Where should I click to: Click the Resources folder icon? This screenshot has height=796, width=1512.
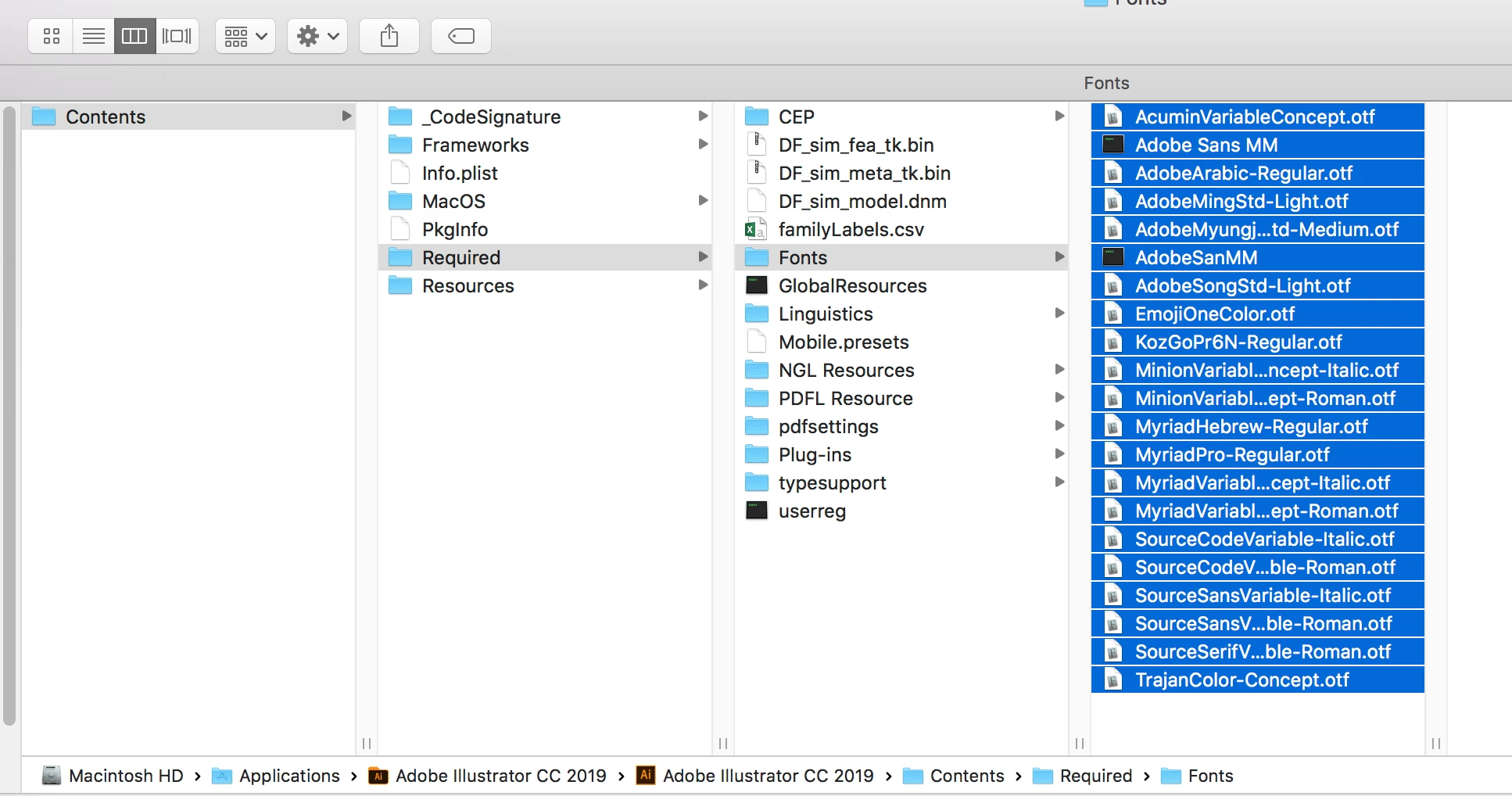click(400, 285)
